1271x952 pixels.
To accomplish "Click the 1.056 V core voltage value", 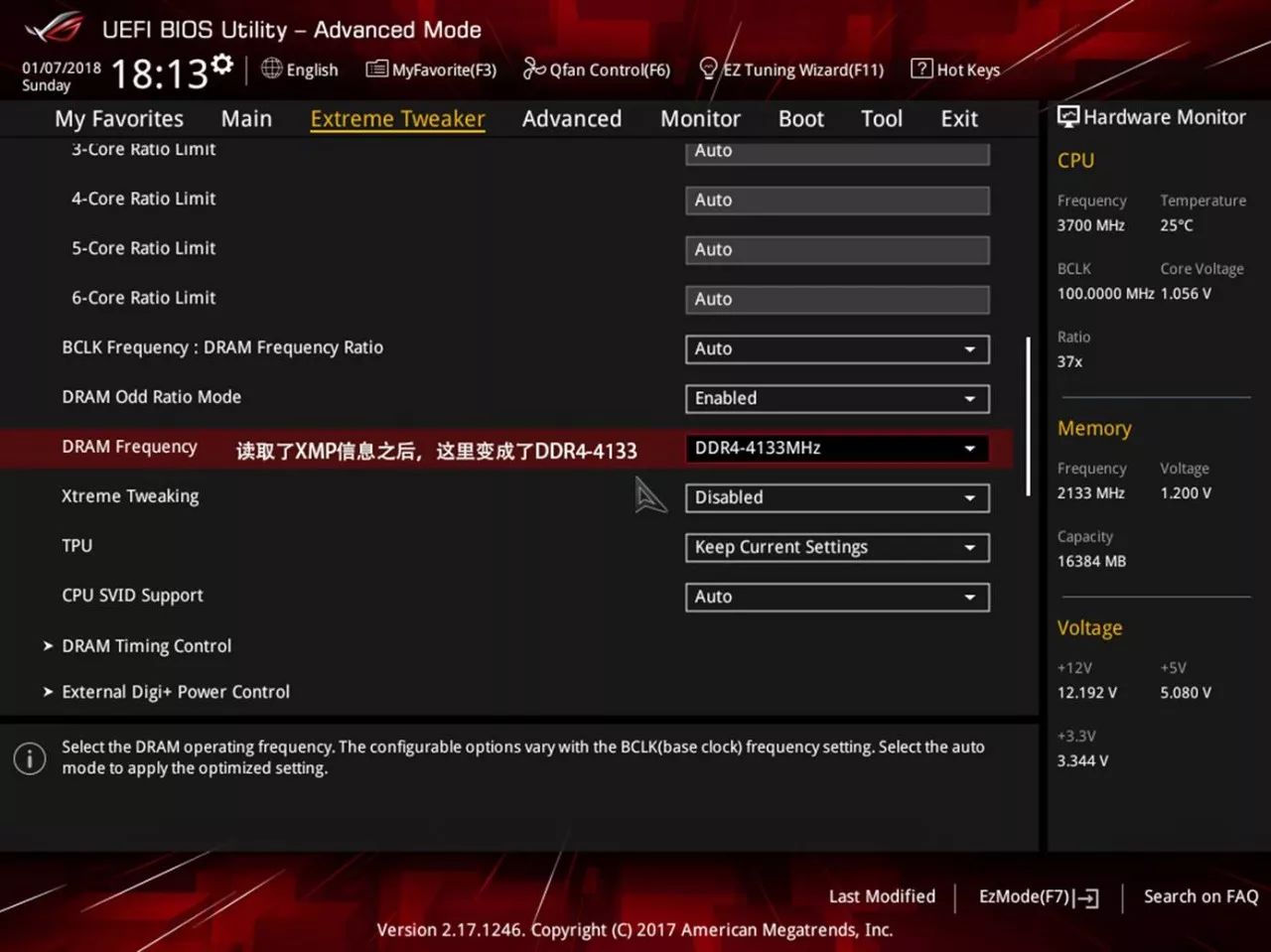I will coord(1186,294).
